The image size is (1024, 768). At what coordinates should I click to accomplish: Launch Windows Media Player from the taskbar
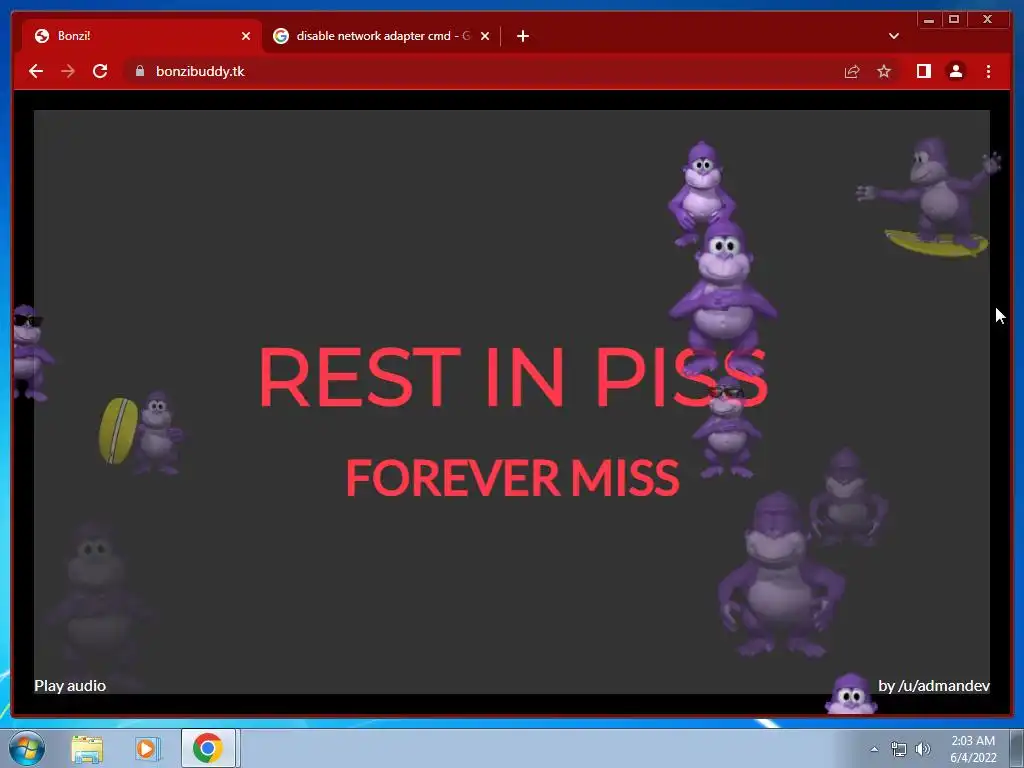point(148,748)
